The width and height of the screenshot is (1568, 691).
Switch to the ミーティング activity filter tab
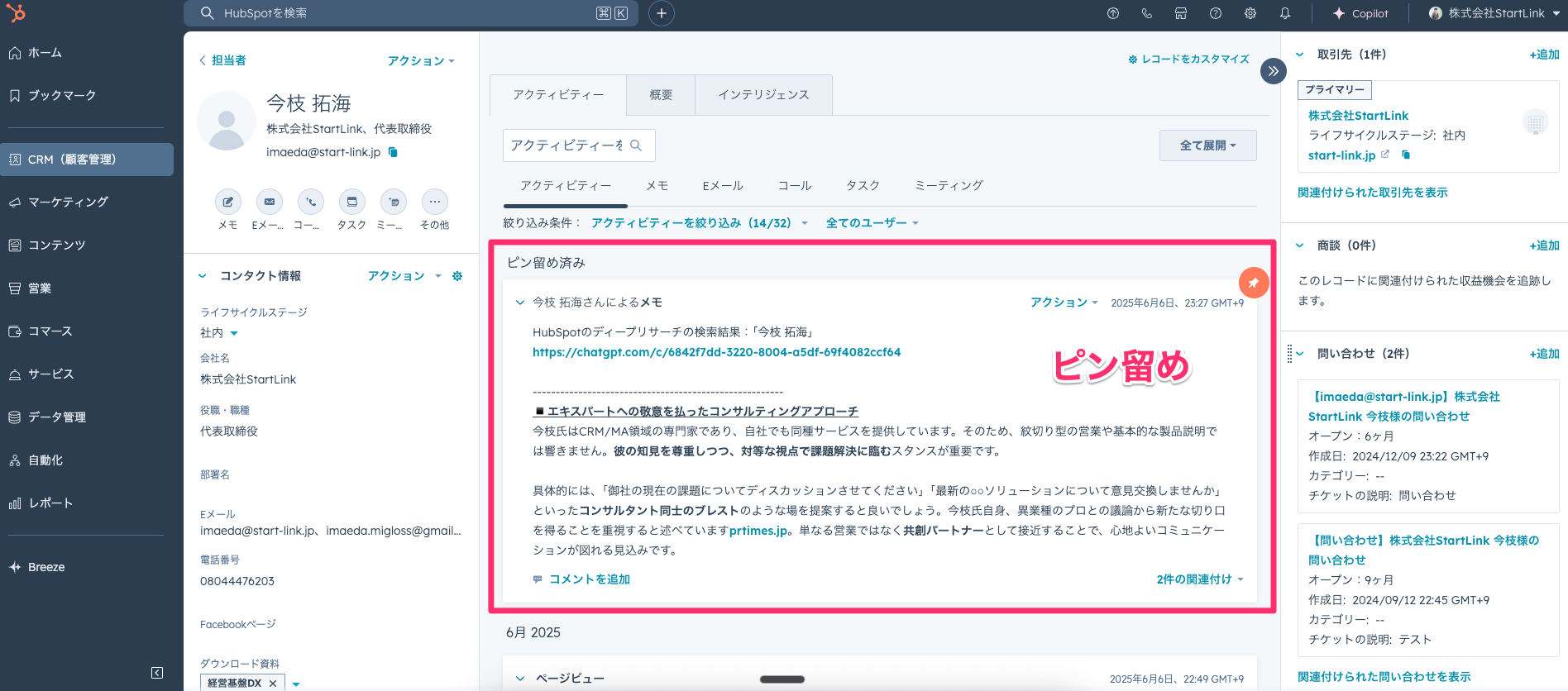949,186
